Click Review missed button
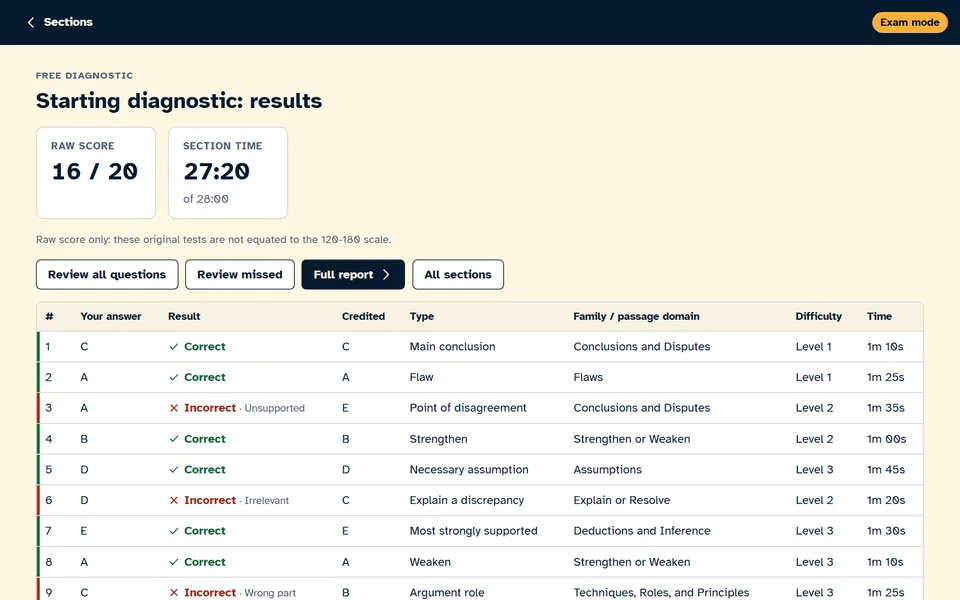Screen dimensions: 960x600 240,274
